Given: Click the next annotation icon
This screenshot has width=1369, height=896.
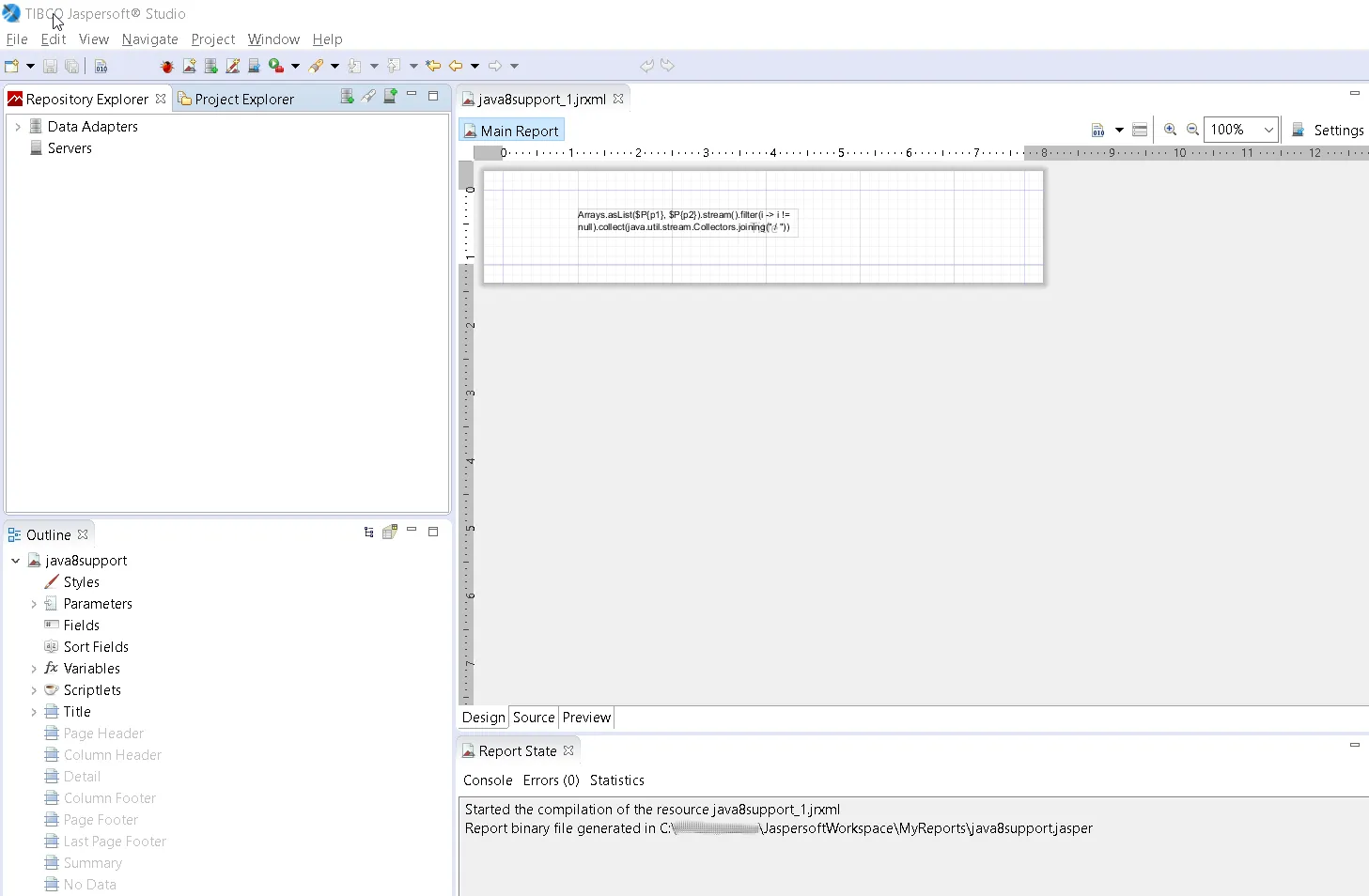Looking at the screenshot, I should pyautogui.click(x=354, y=66).
